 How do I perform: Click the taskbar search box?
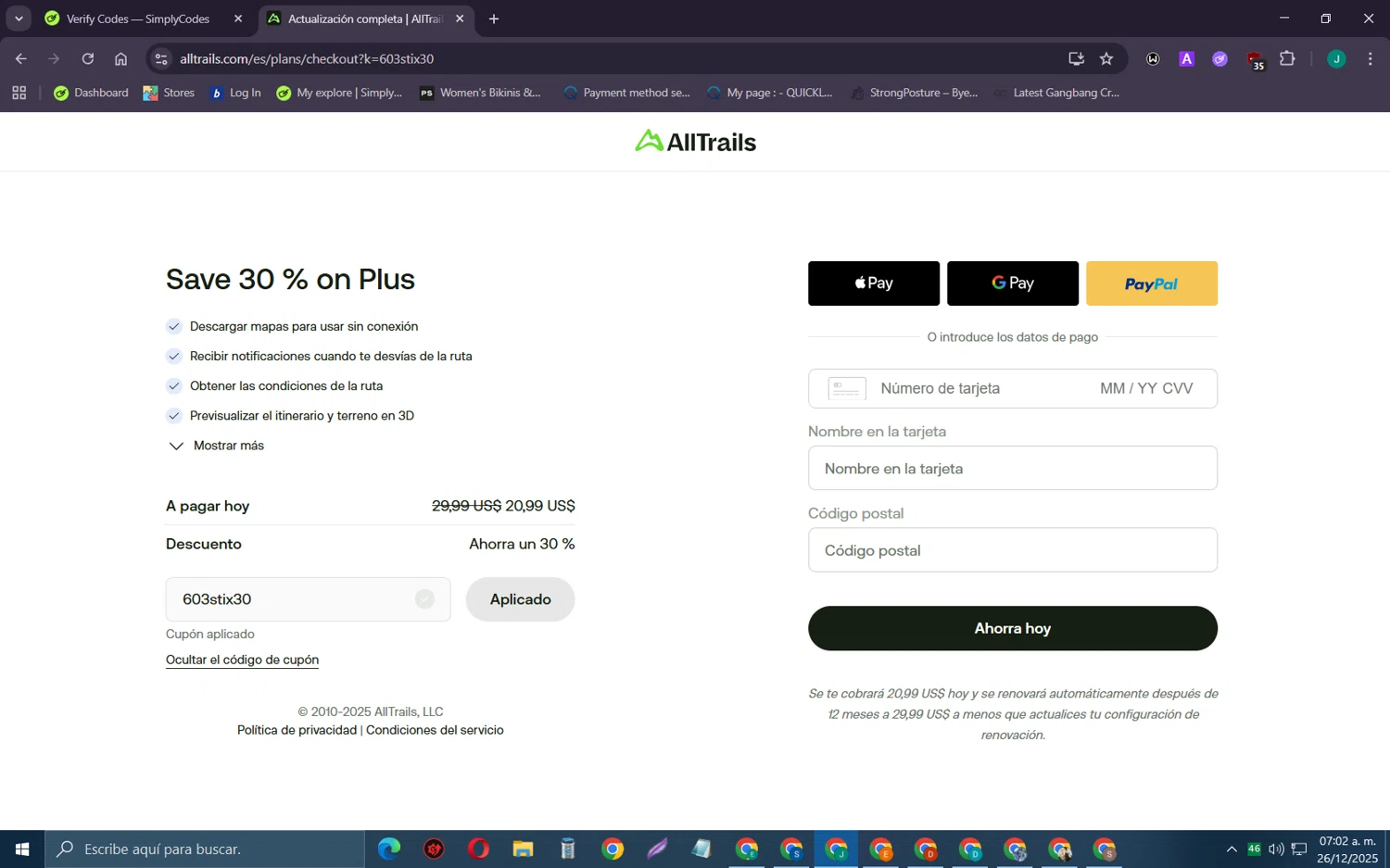[x=205, y=849]
